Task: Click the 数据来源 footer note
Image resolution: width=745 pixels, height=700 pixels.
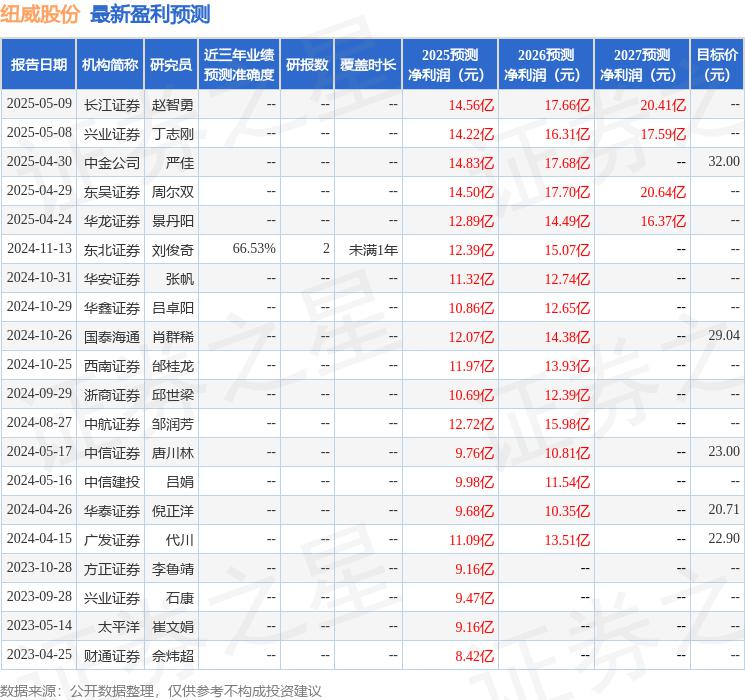Action: point(161,690)
